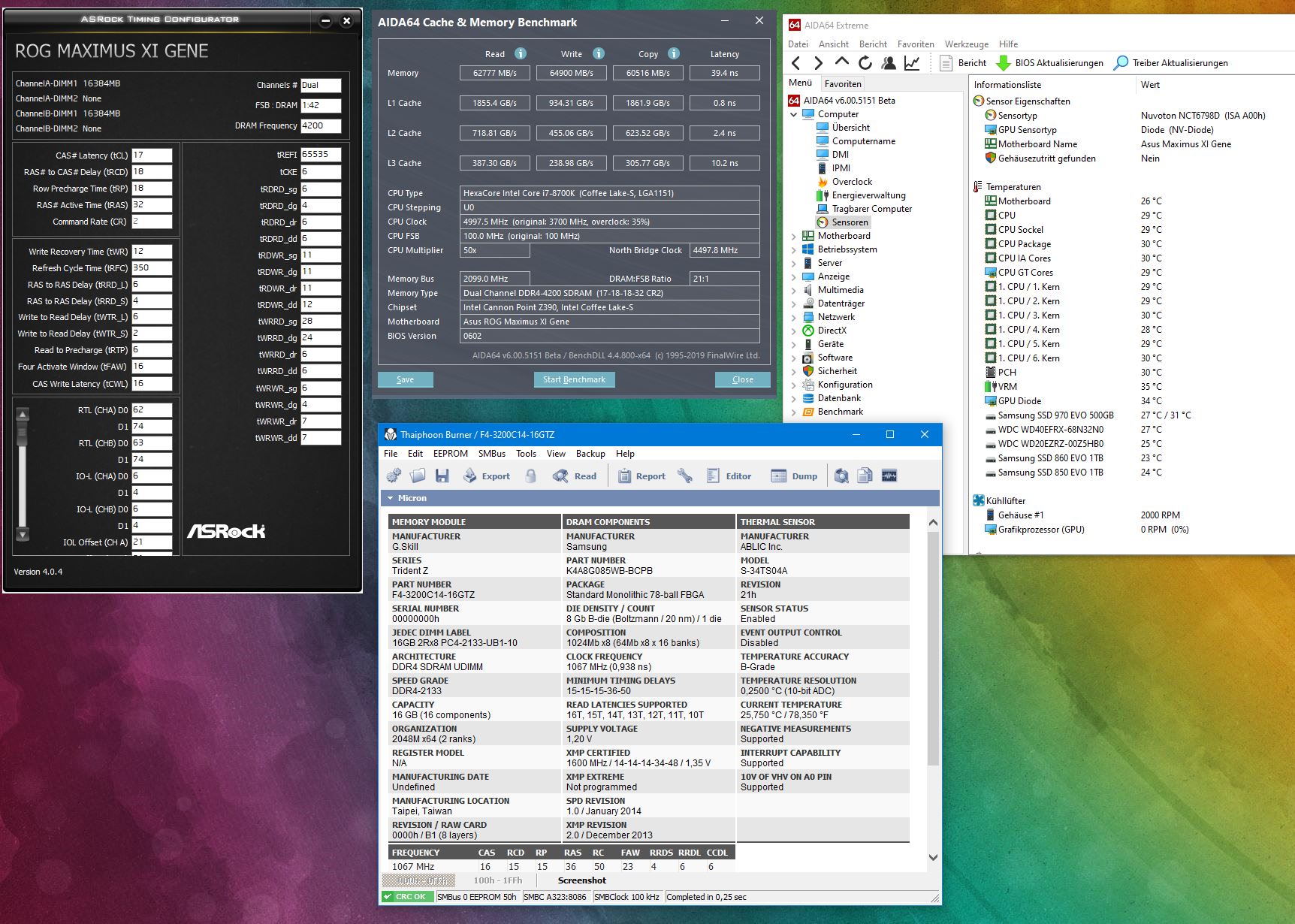Viewport: 1295px width, 924px height.
Task: Click BIOS Aktualisierungen in AIDA64 toolbar
Action: pyautogui.click(x=1049, y=63)
